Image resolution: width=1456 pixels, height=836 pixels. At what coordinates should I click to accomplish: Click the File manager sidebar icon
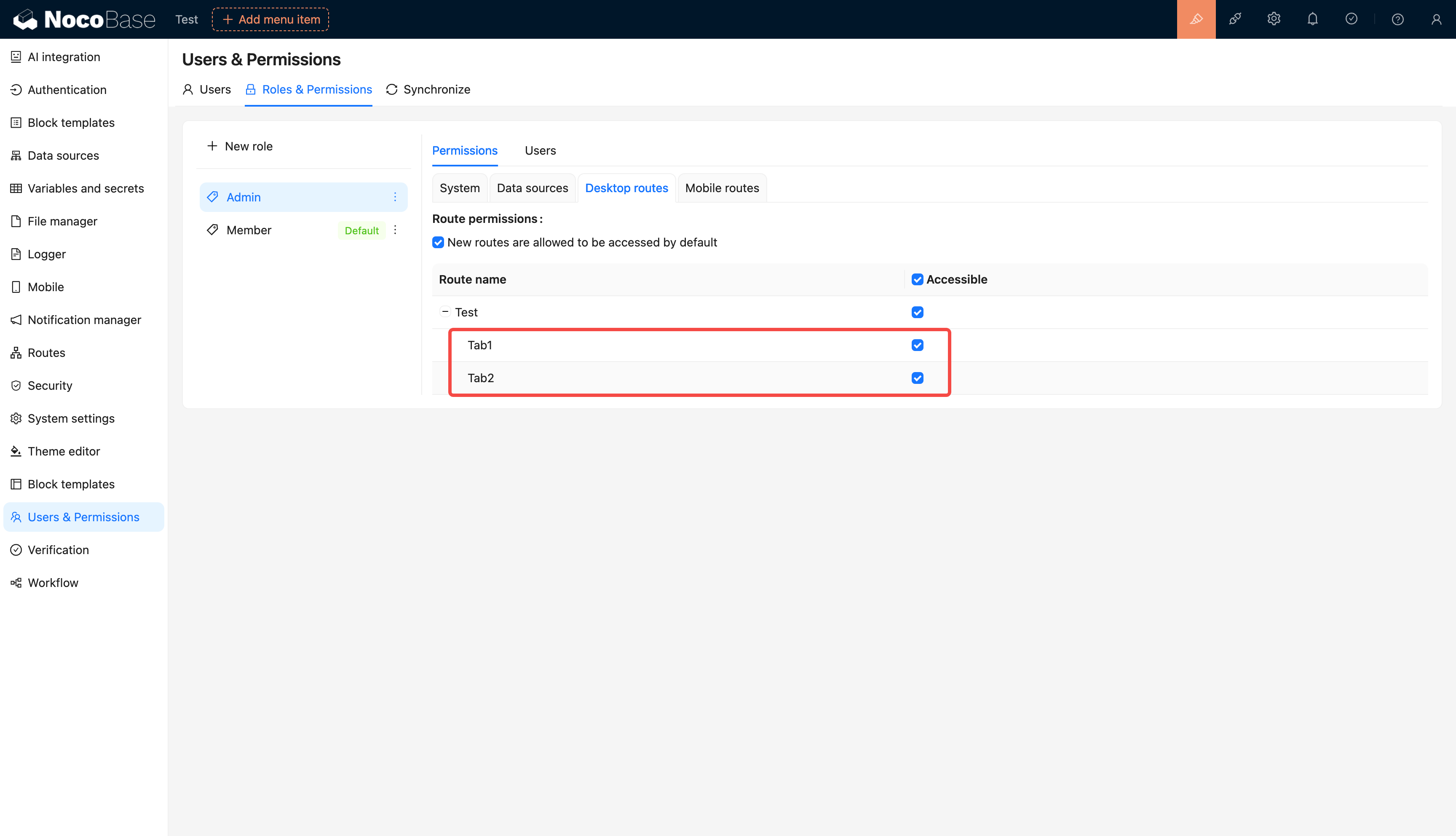[x=16, y=221]
